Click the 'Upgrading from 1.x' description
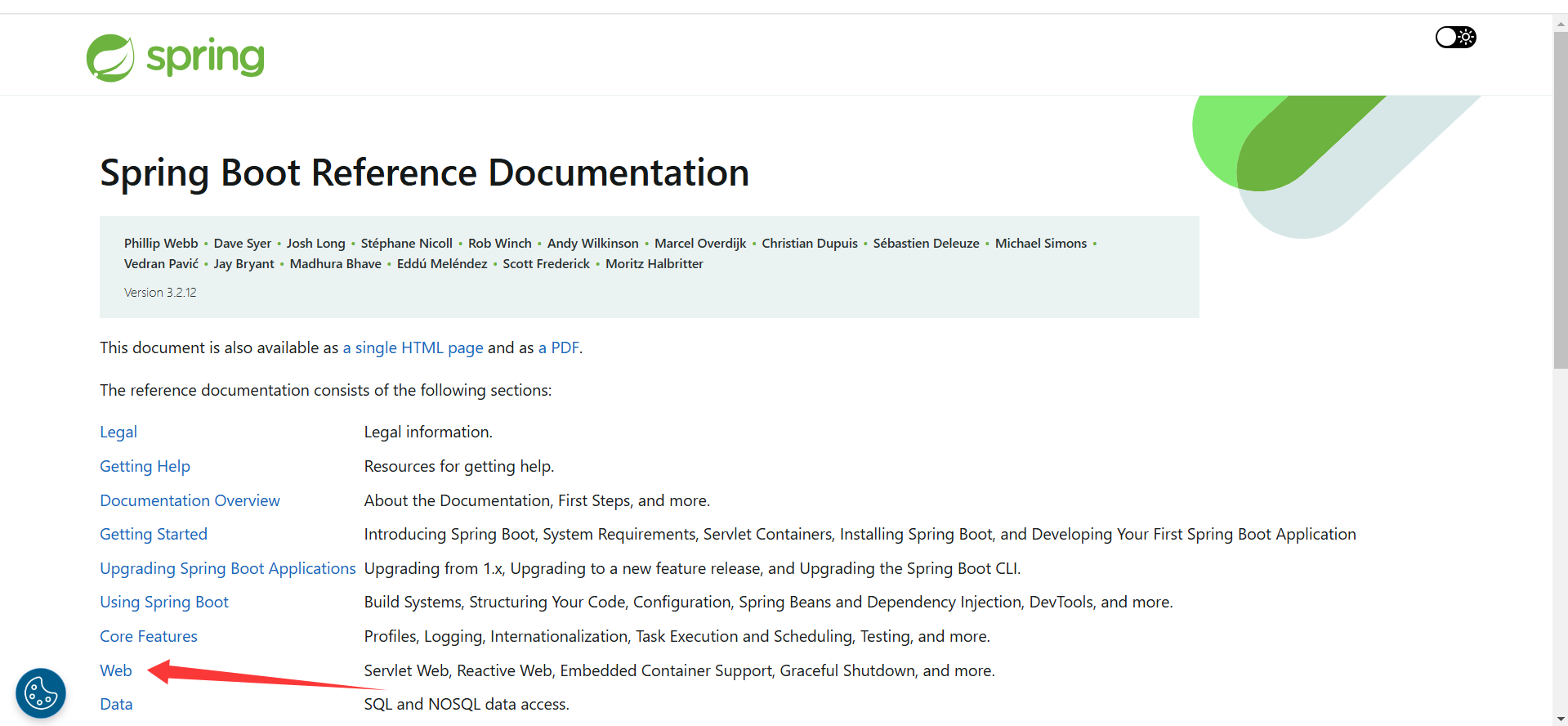1568x726 pixels. 693,568
